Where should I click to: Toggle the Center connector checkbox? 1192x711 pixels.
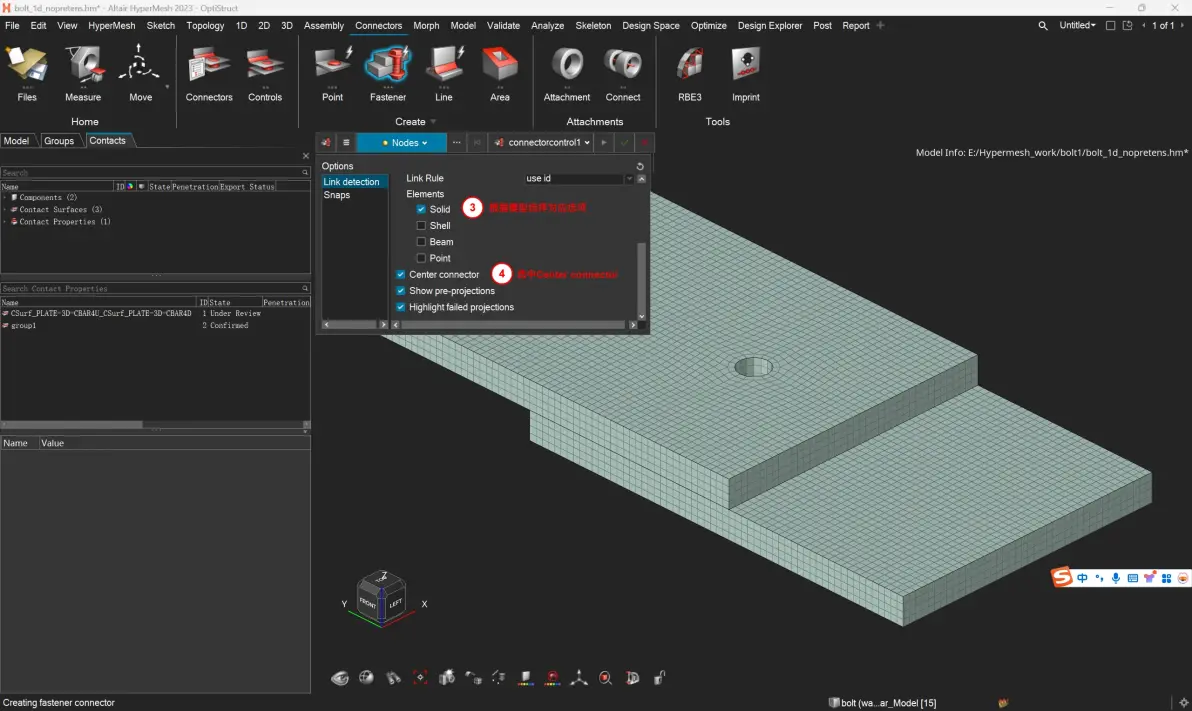coord(401,275)
